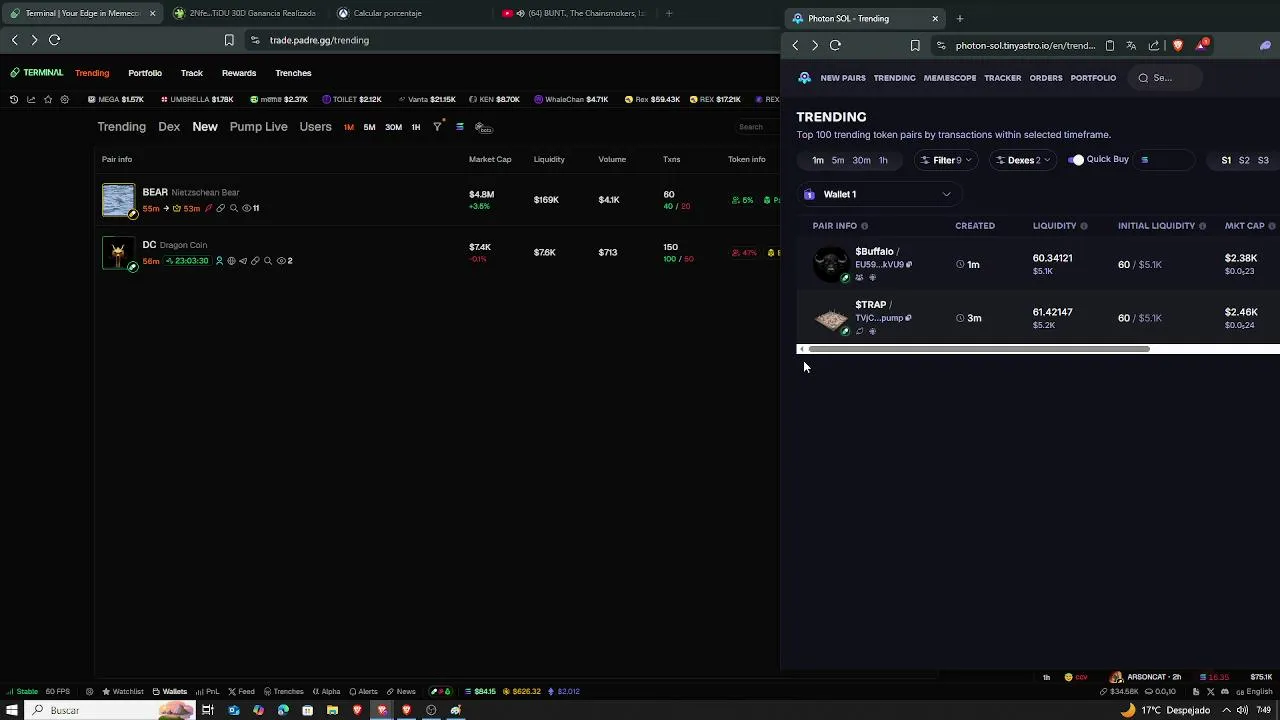Select the S3 preset
1280x720 pixels.
click(x=1263, y=160)
